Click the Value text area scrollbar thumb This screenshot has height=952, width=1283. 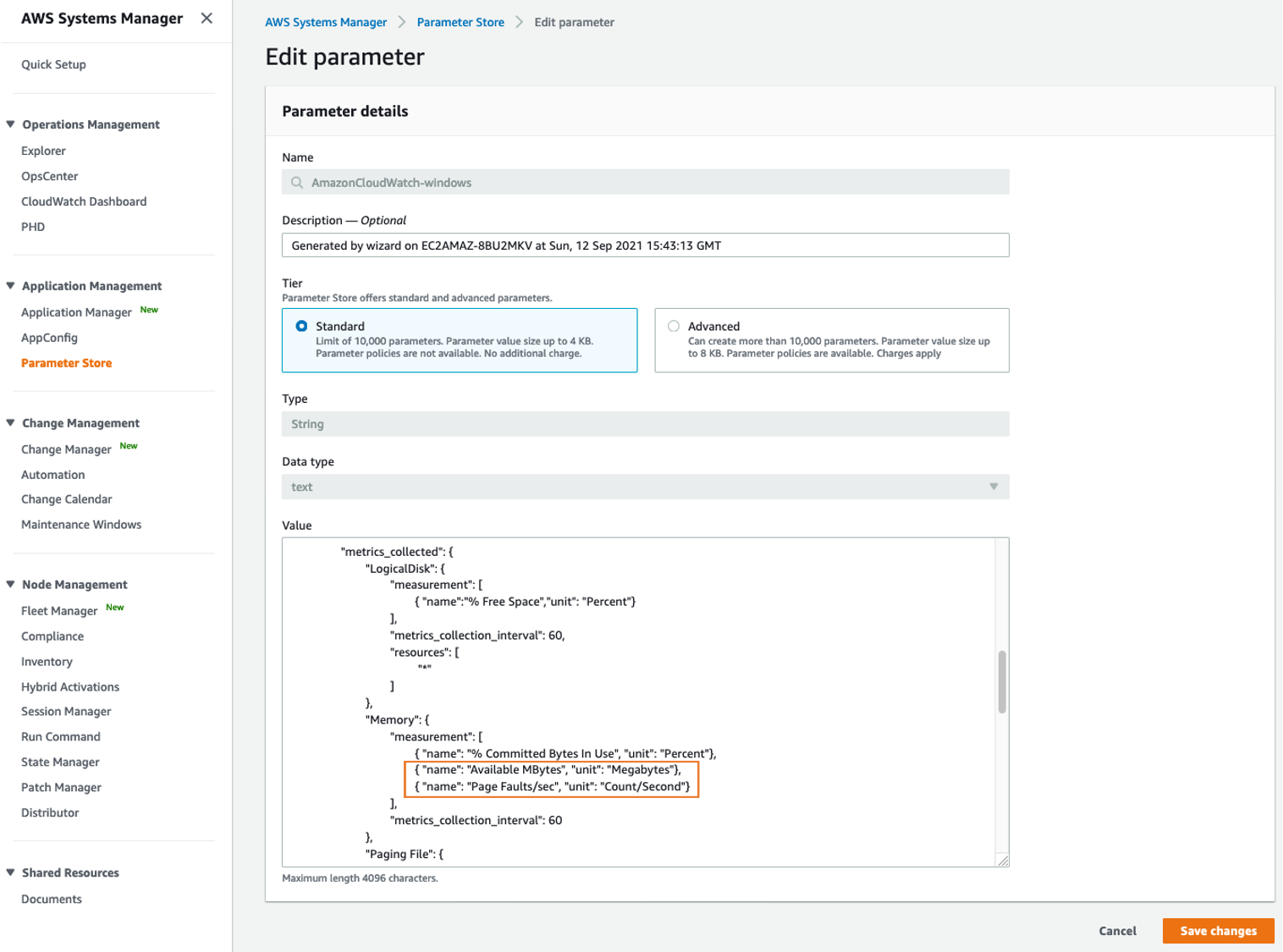point(1002,682)
